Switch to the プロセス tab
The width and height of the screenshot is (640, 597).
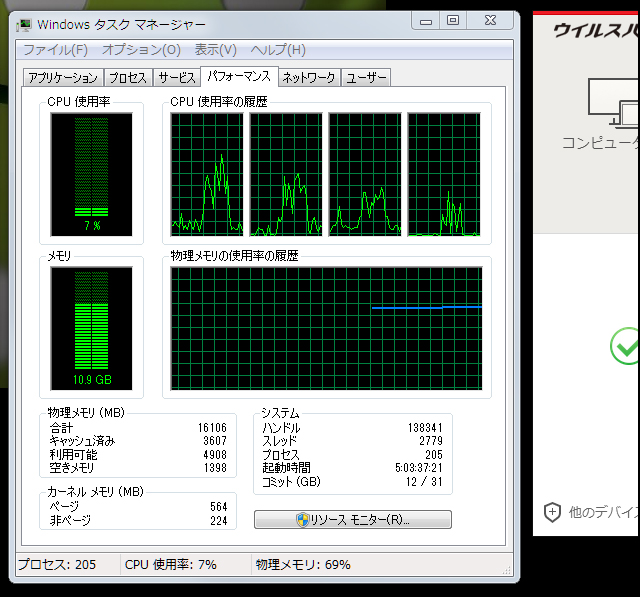coord(127,78)
